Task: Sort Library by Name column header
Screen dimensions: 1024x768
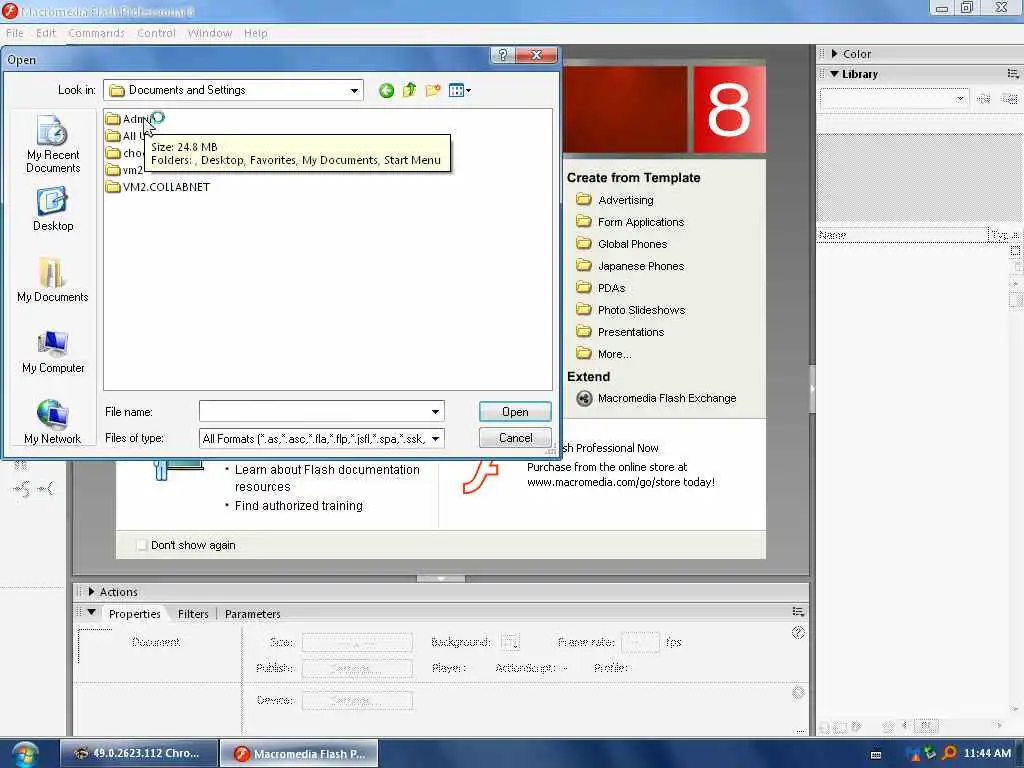Action: pyautogui.click(x=903, y=235)
